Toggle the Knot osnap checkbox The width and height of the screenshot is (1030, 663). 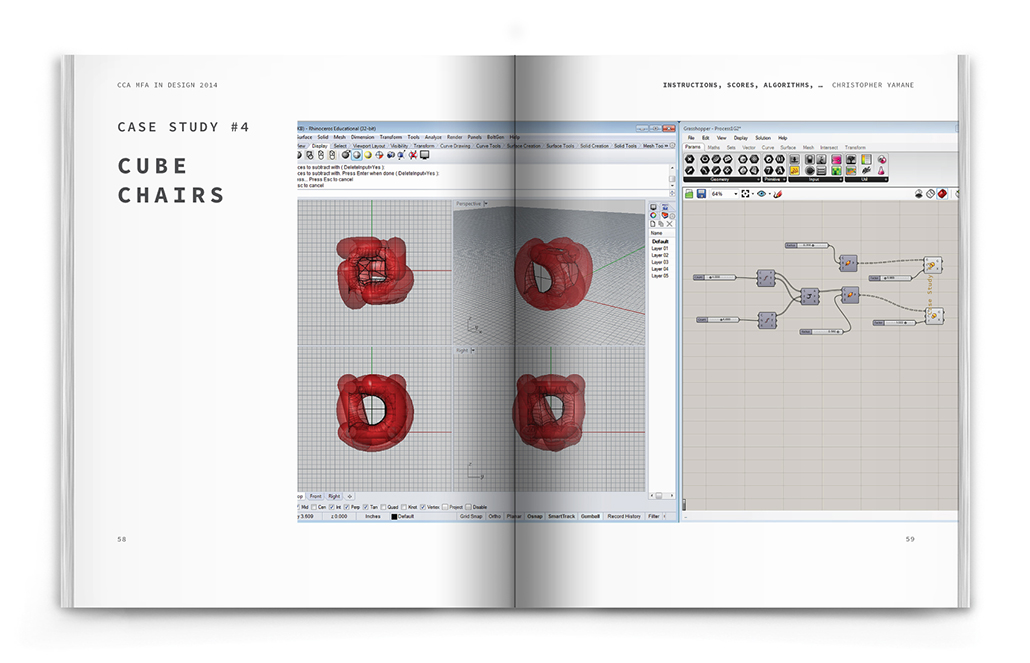click(404, 507)
